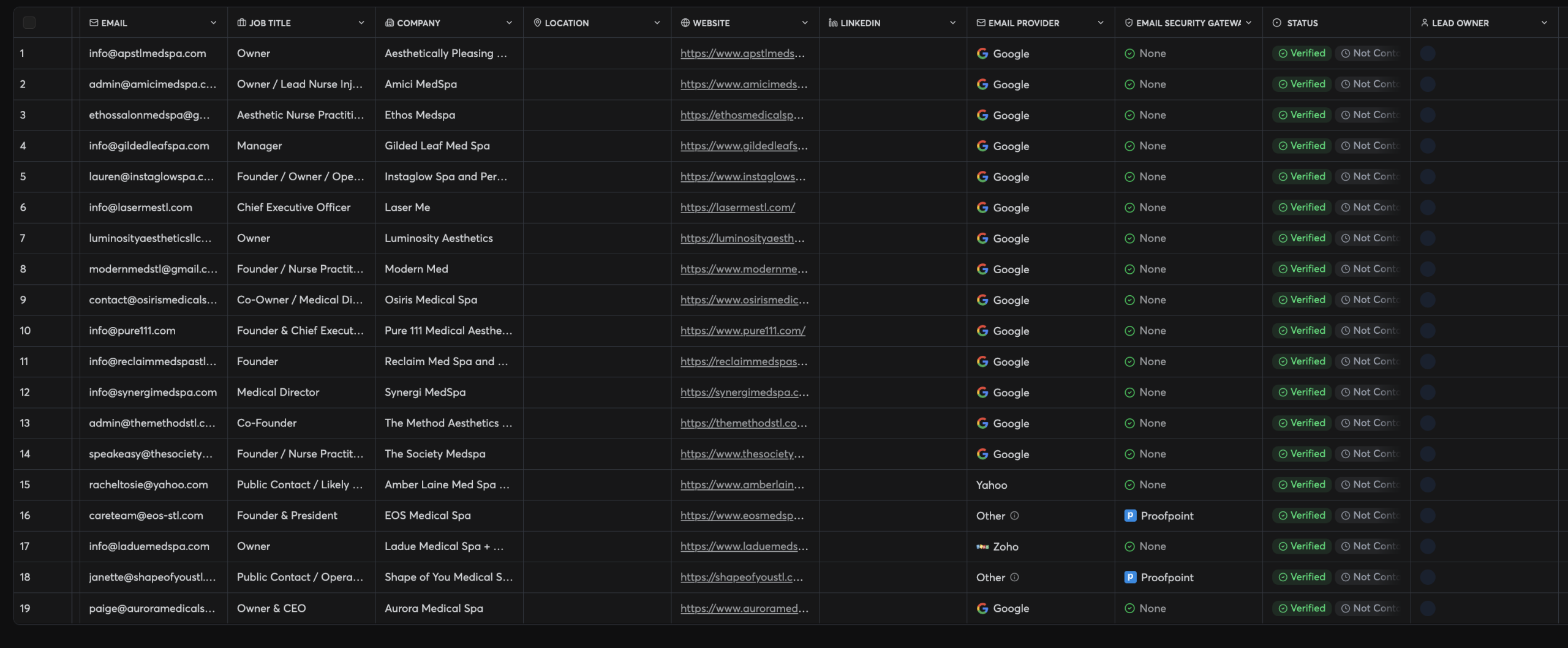Click the envelope icon in EMAIL PROVIDER header
The height and width of the screenshot is (648, 1568).
(x=981, y=23)
